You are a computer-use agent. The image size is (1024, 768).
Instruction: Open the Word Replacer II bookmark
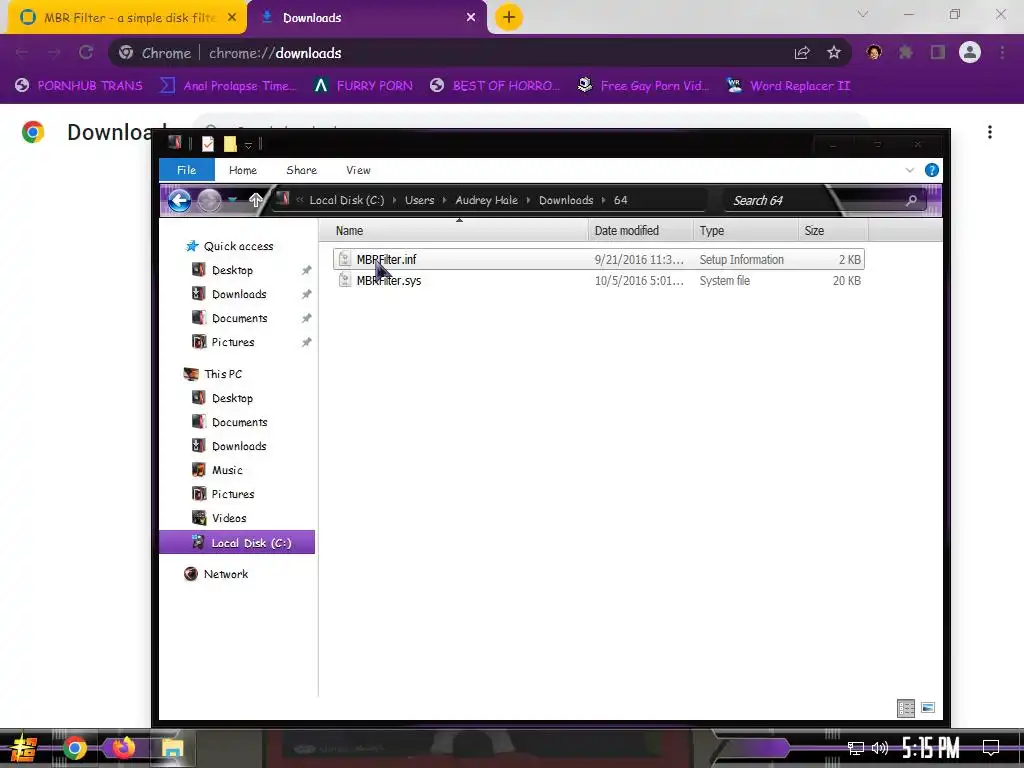coord(788,86)
